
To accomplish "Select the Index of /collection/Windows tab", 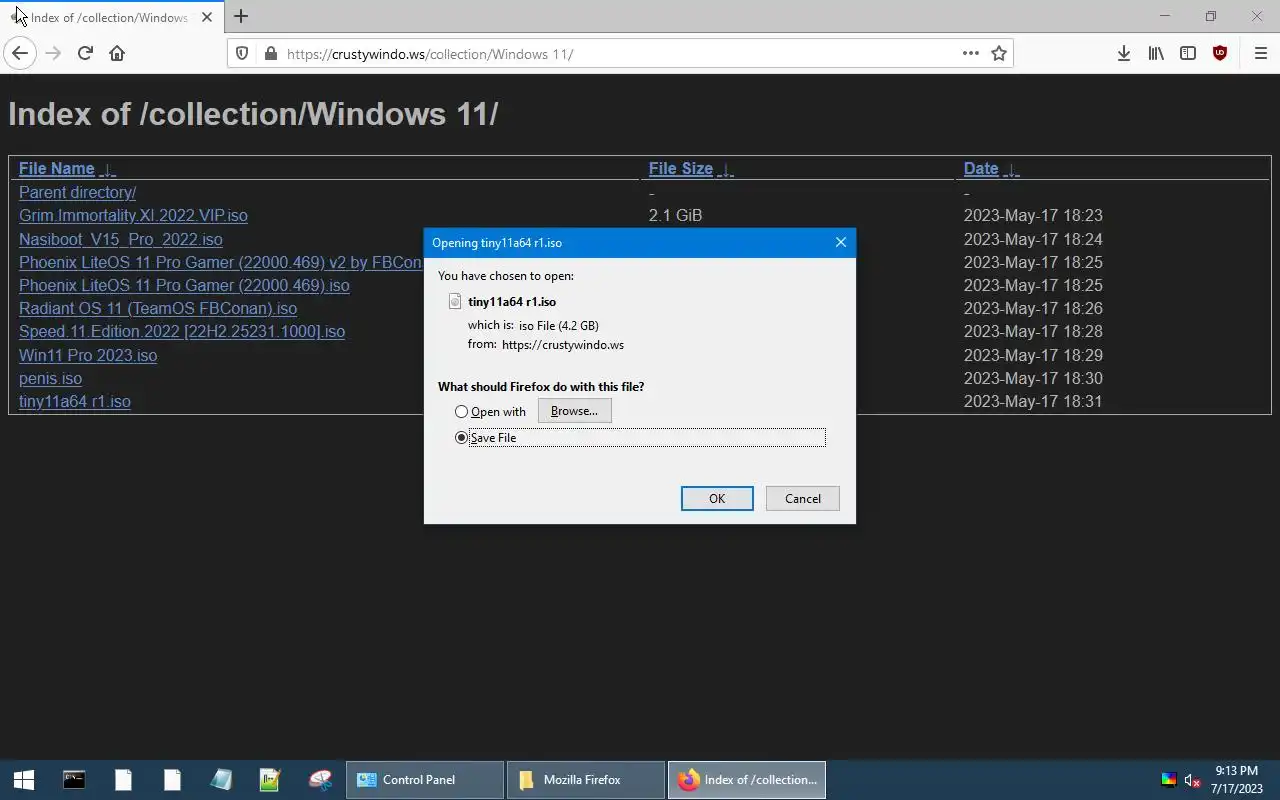I will tap(110, 17).
